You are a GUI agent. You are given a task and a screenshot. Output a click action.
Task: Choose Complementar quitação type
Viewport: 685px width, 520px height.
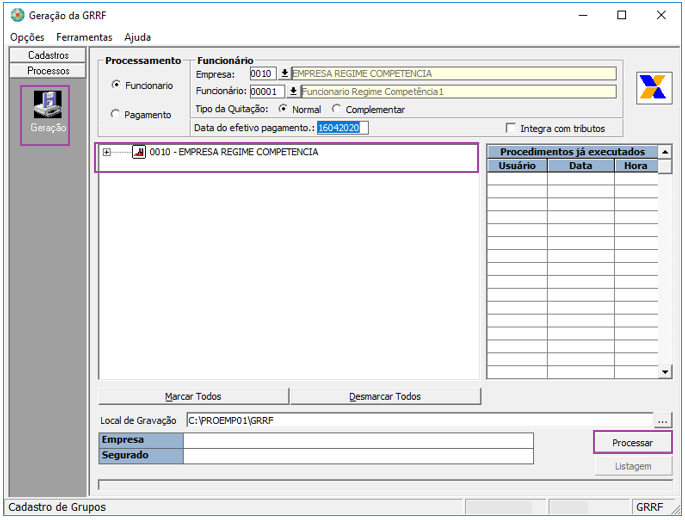click(x=337, y=109)
